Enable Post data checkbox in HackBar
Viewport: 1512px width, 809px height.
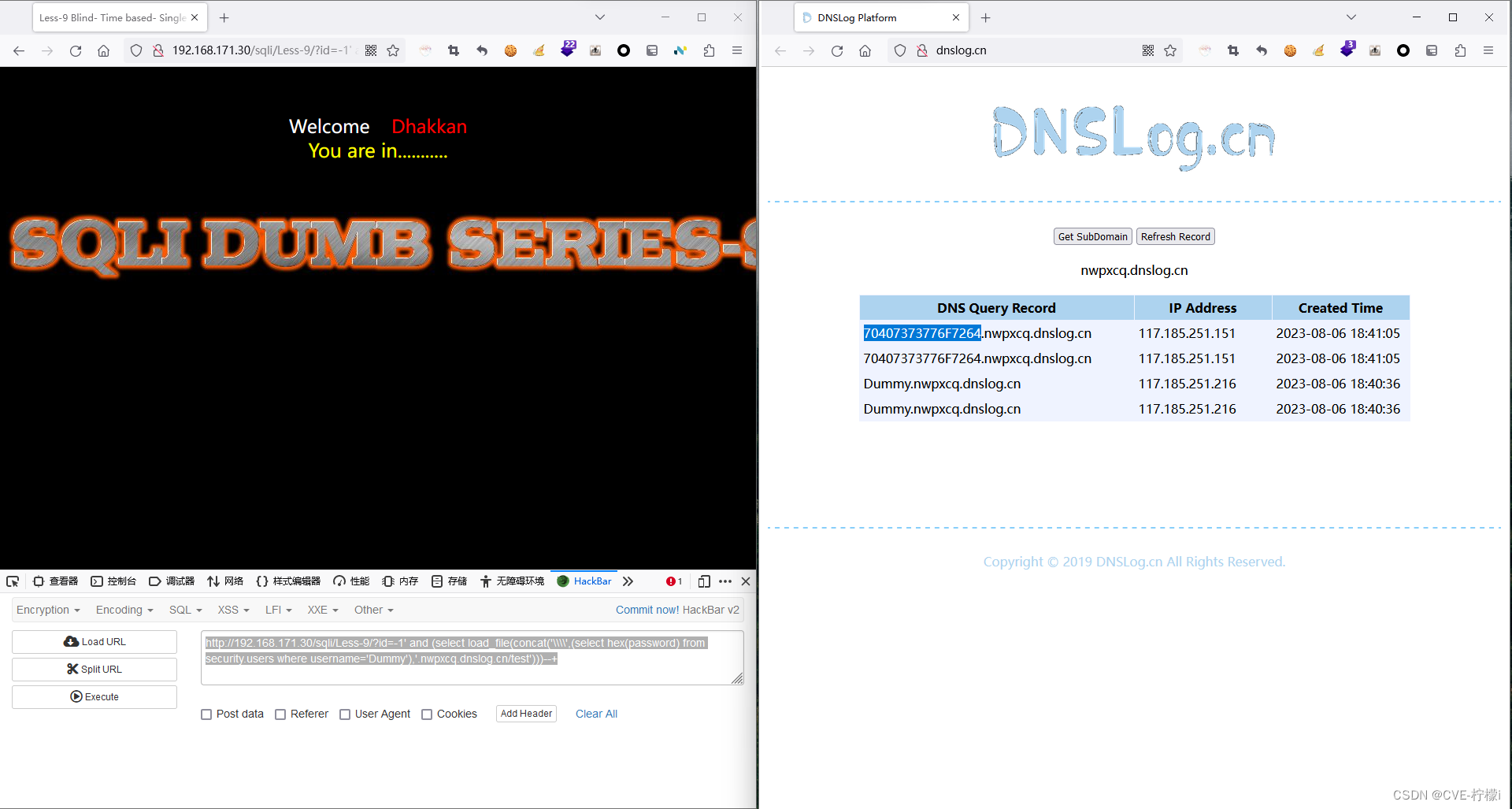(206, 714)
